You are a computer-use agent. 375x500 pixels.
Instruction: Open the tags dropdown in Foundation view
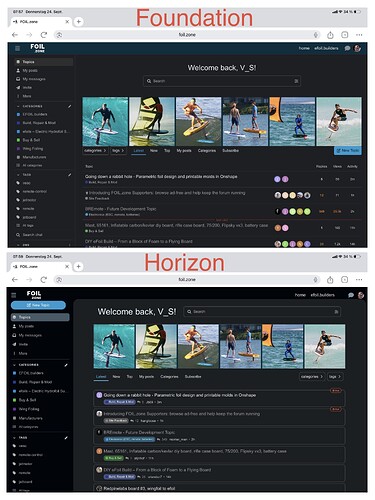point(118,151)
